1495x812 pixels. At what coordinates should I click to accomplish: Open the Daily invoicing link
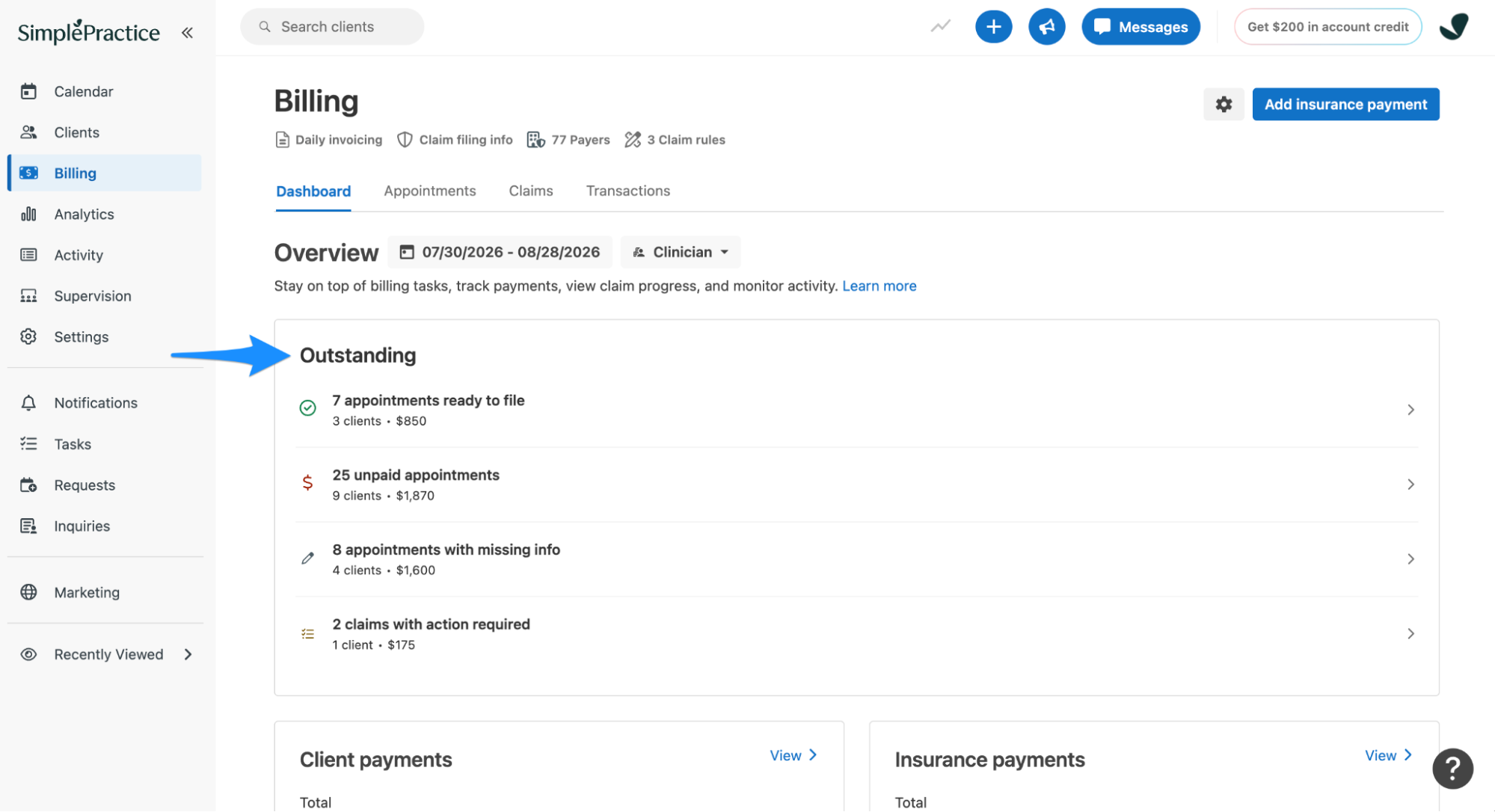(329, 140)
